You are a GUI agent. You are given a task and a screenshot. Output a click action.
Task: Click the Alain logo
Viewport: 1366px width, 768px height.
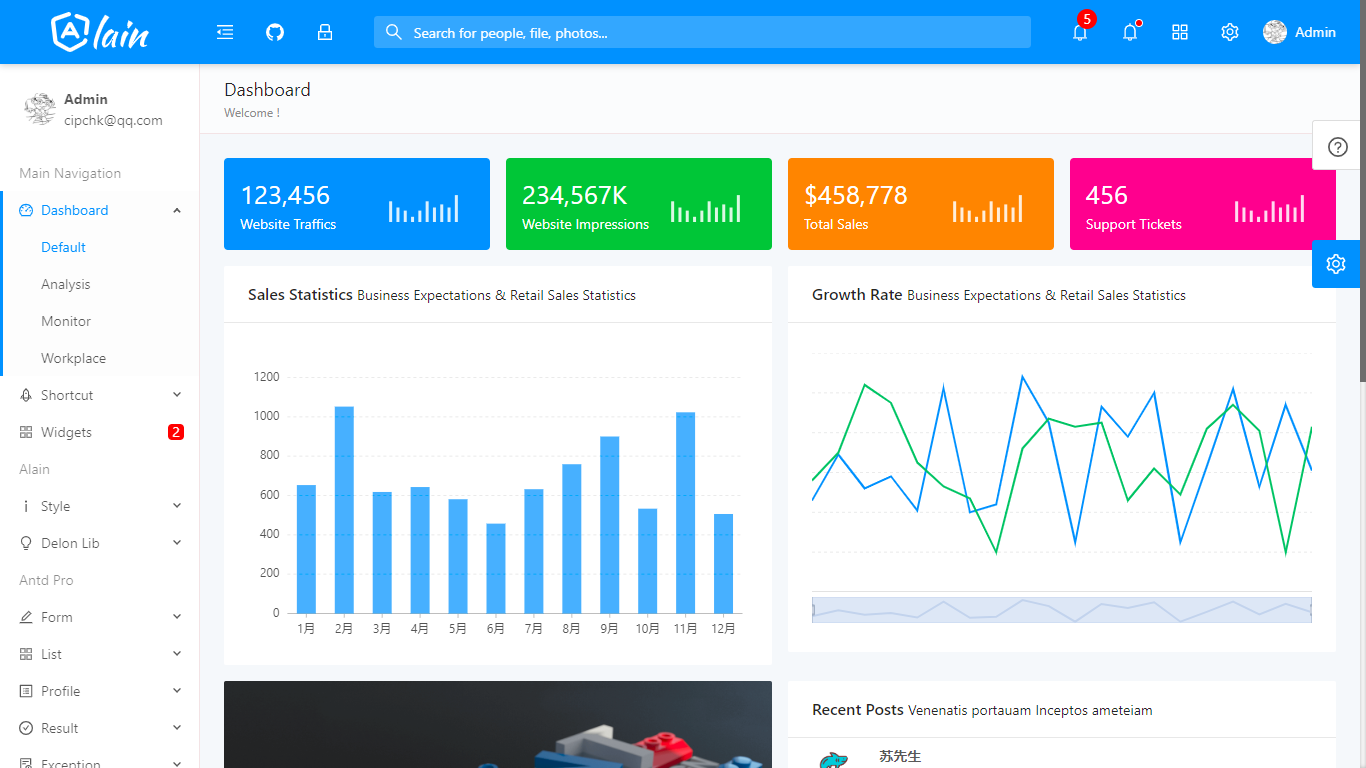(100, 32)
